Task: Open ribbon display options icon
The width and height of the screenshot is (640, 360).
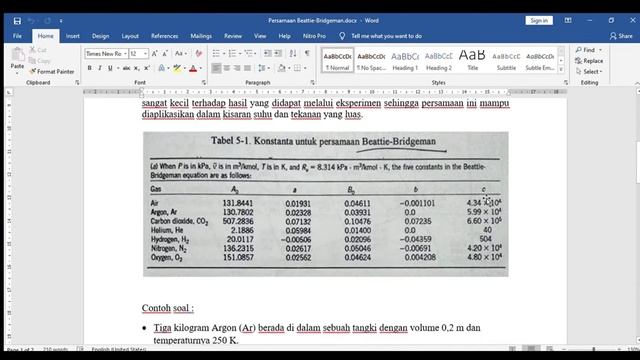Action: coord(568,20)
